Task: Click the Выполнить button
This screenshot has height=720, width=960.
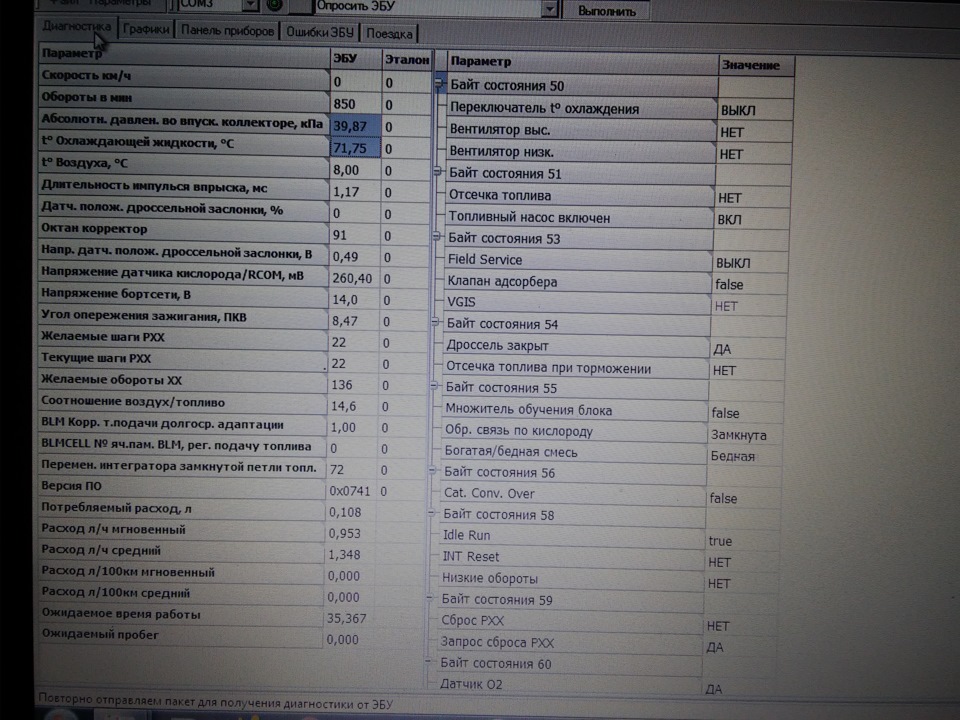Action: (x=606, y=10)
